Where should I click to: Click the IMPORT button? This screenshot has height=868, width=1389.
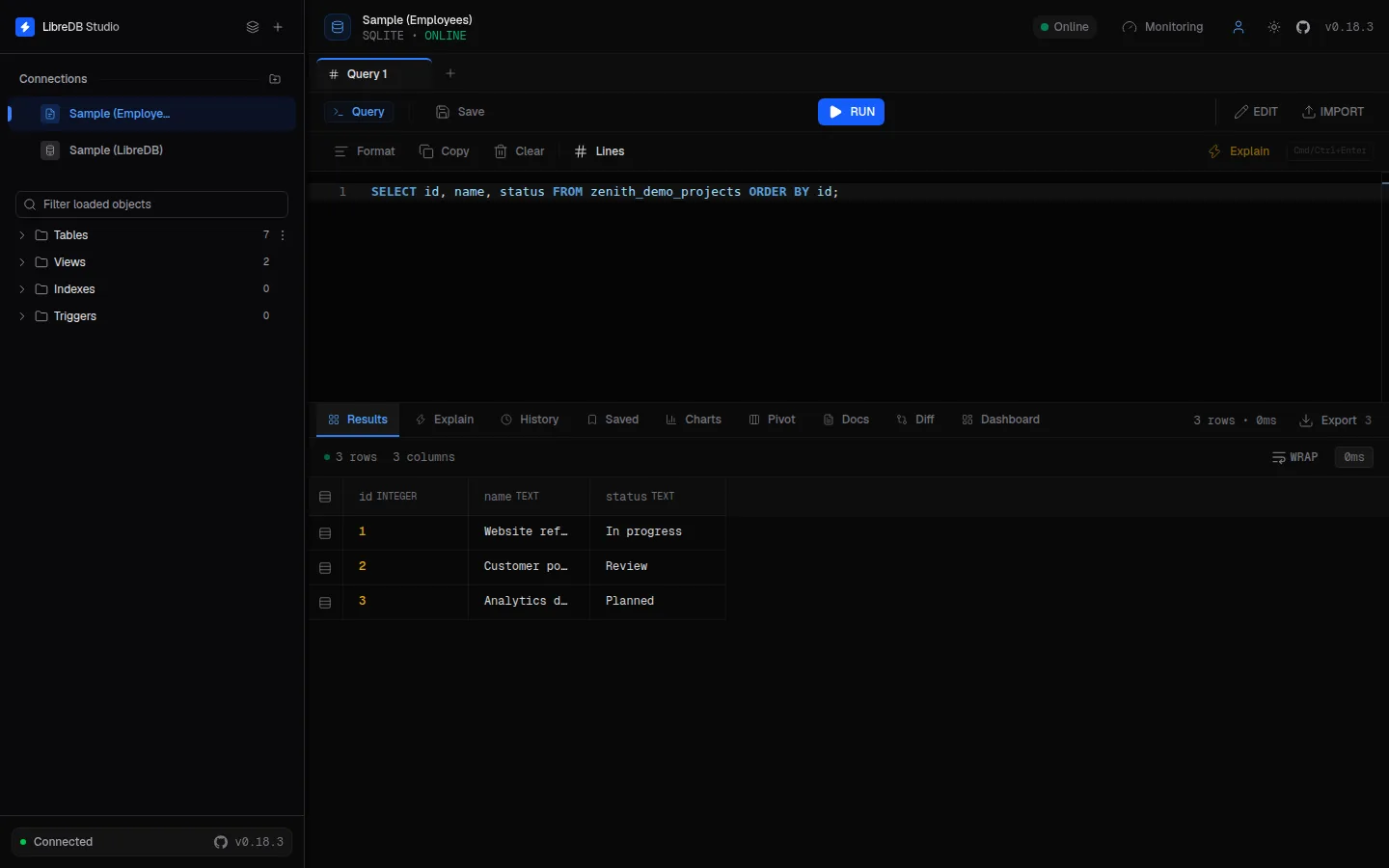(1333, 112)
